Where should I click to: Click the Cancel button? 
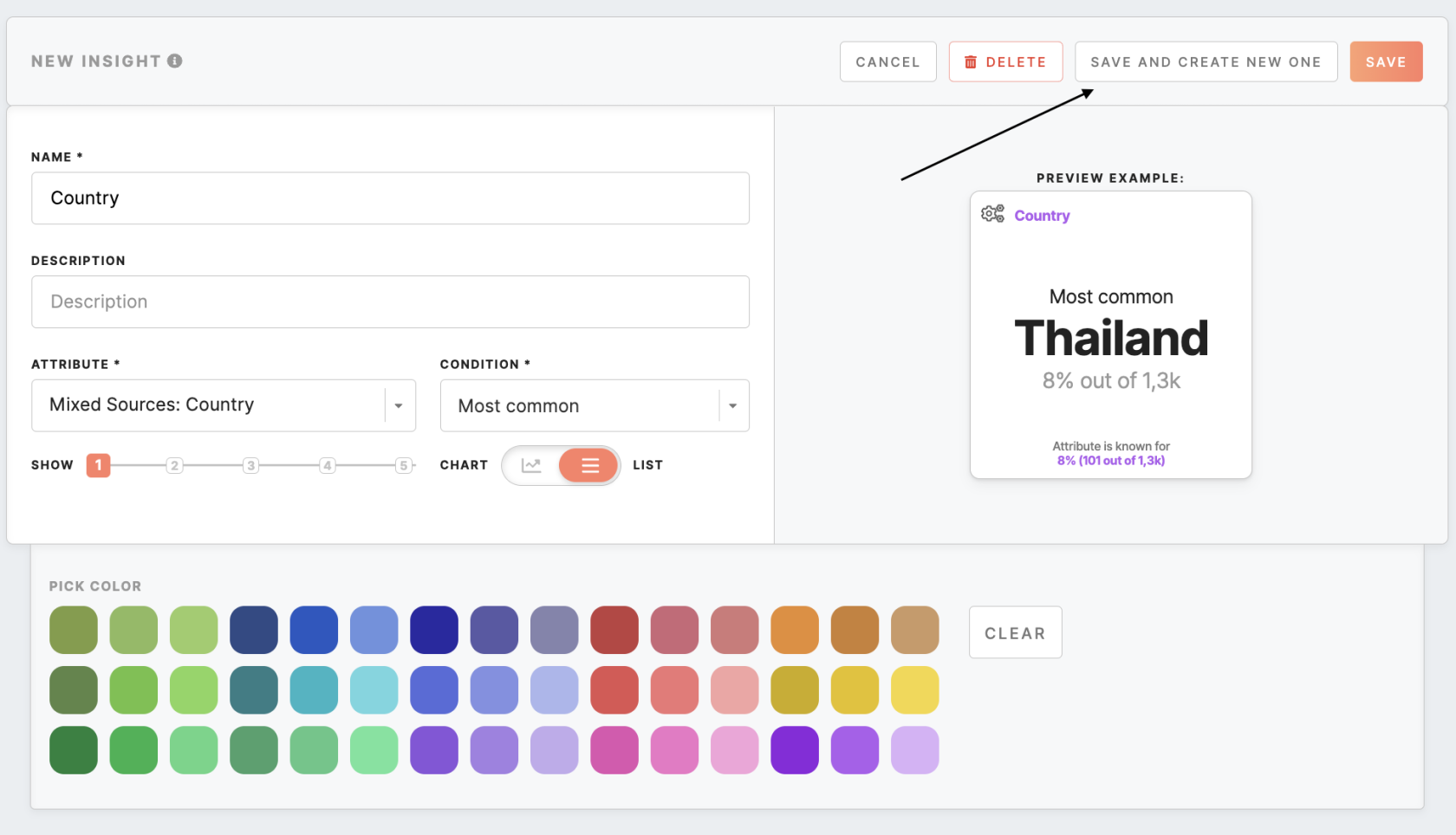887,61
